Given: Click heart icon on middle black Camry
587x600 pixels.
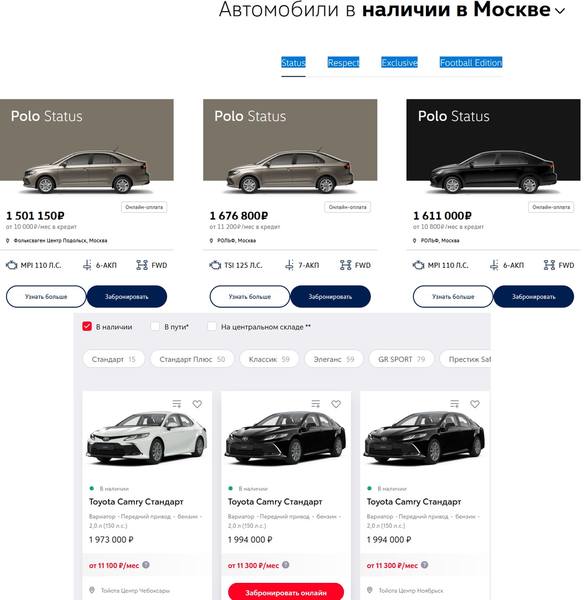Looking at the screenshot, I should click(x=336, y=404).
